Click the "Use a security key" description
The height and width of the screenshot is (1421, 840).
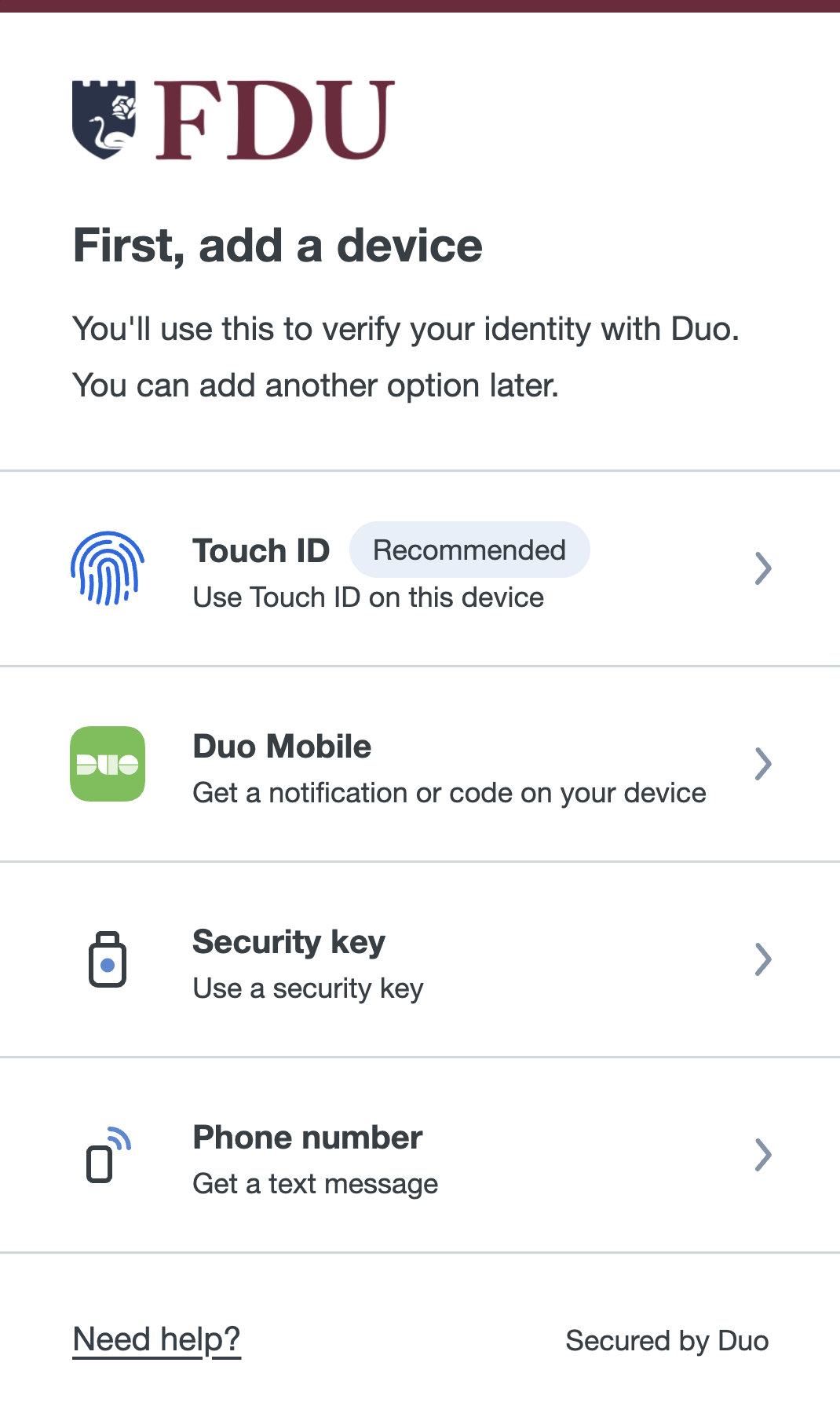click(x=308, y=988)
